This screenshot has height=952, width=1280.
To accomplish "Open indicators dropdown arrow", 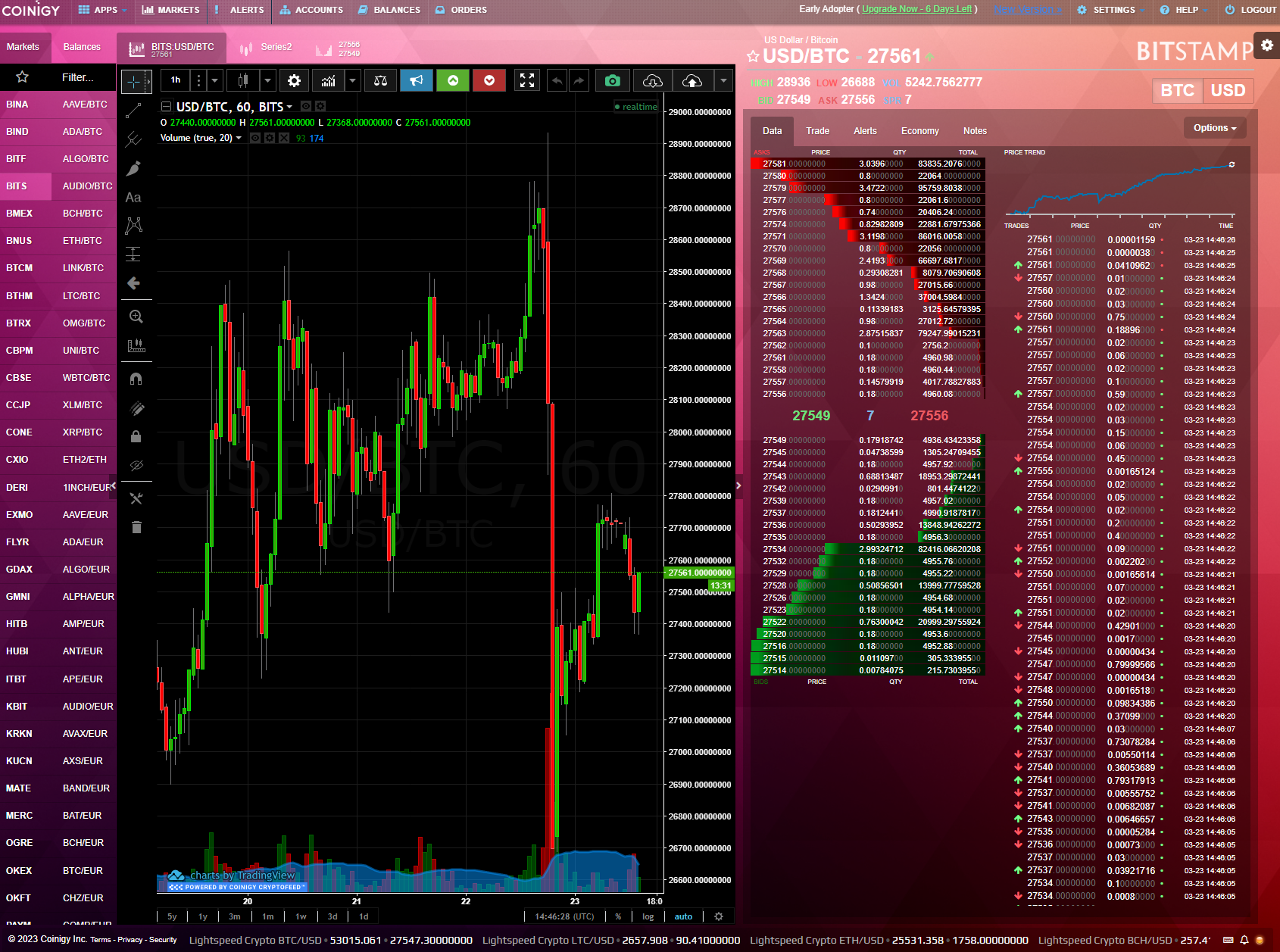I will [352, 80].
